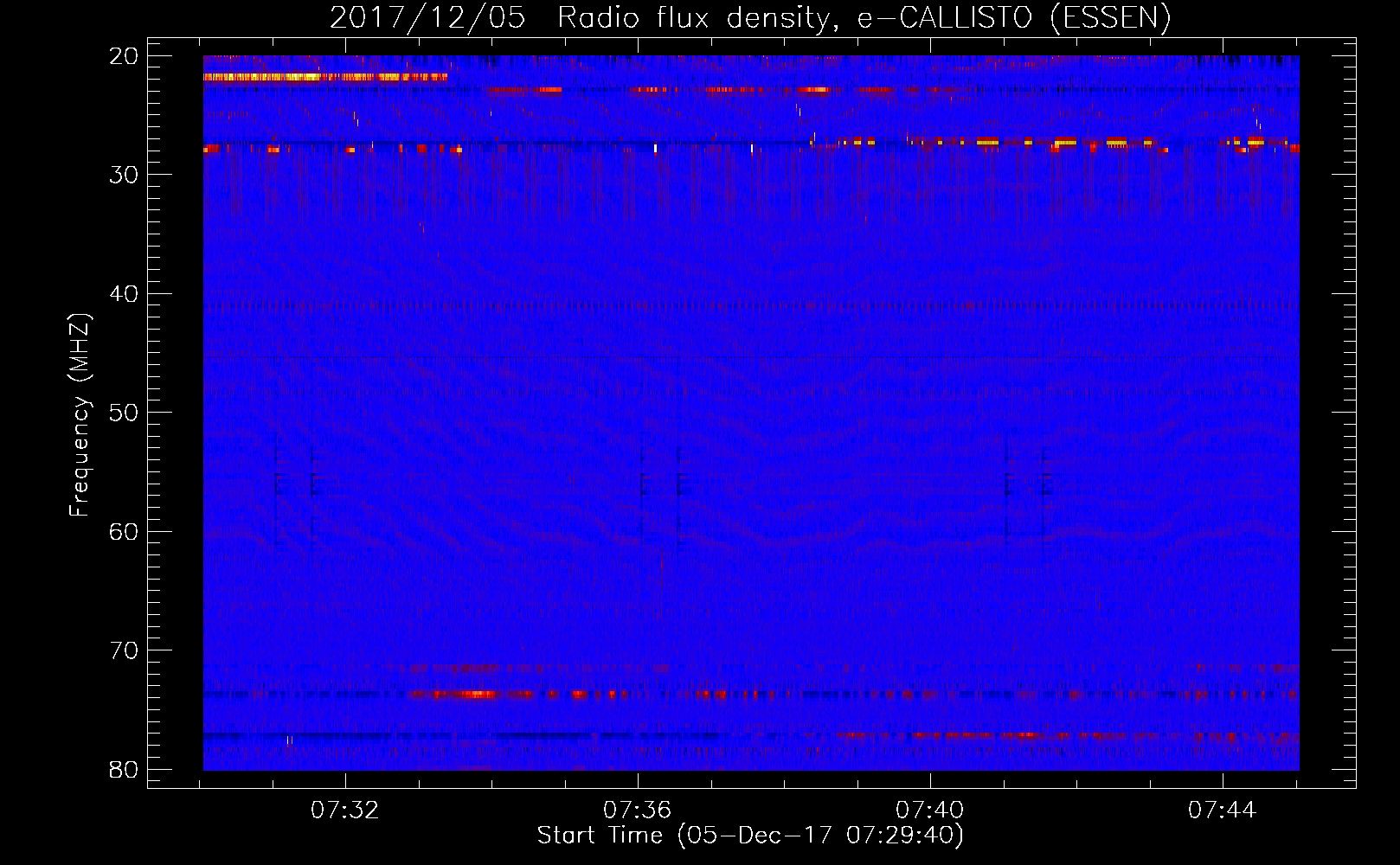The width and height of the screenshot is (1400, 865).
Task: Click the 'Frequency (MHZ)' axis label
Action: click(x=80, y=415)
